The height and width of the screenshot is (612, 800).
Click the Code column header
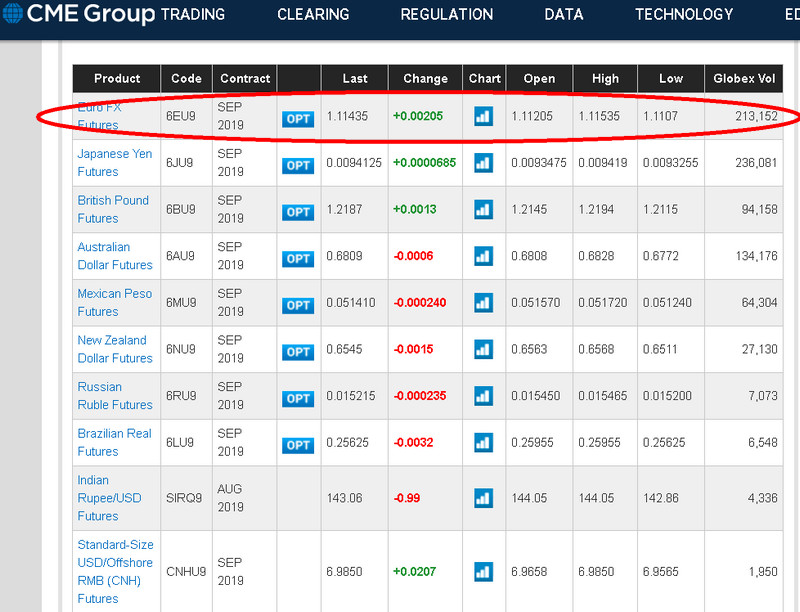coord(186,79)
